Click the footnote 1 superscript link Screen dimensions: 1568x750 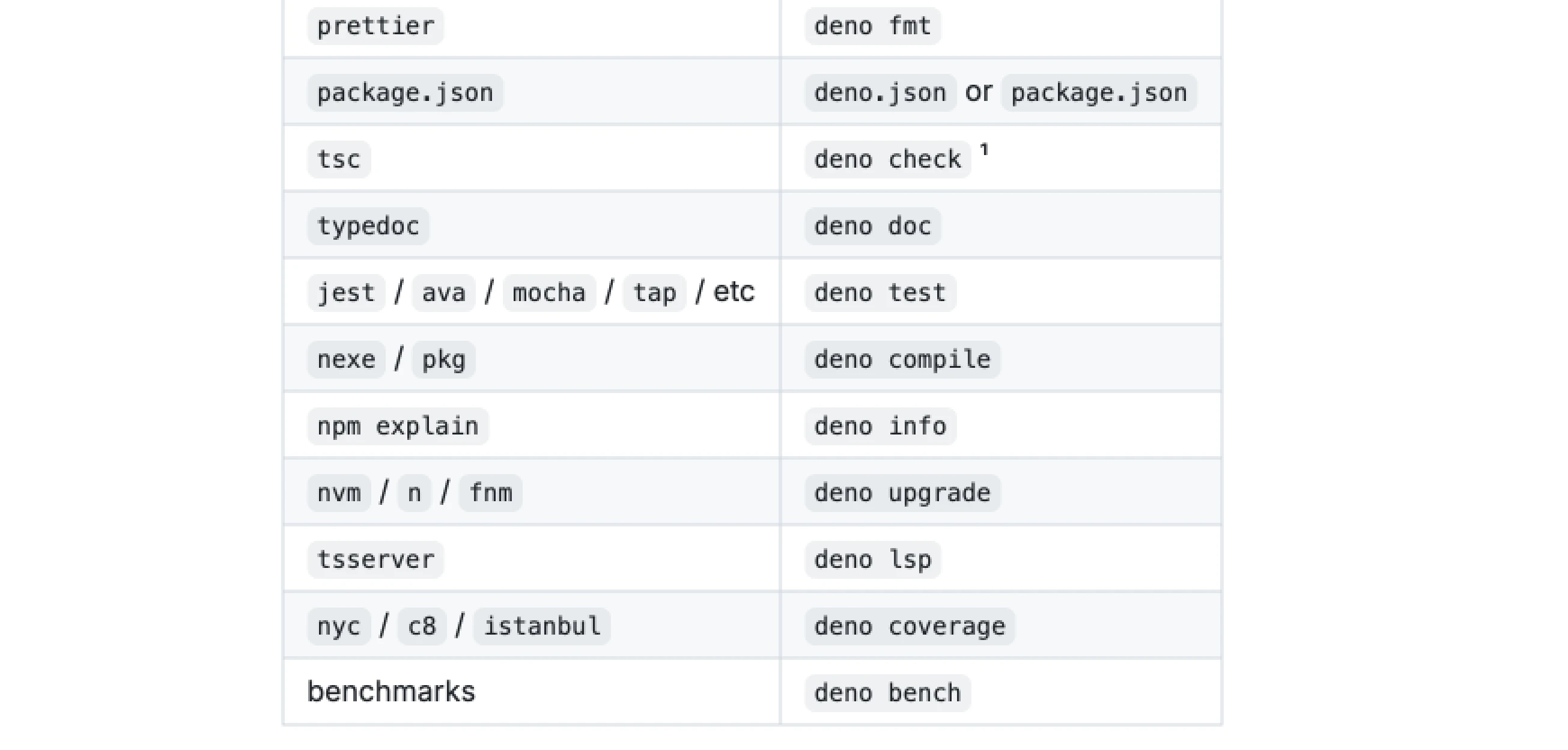tap(984, 148)
